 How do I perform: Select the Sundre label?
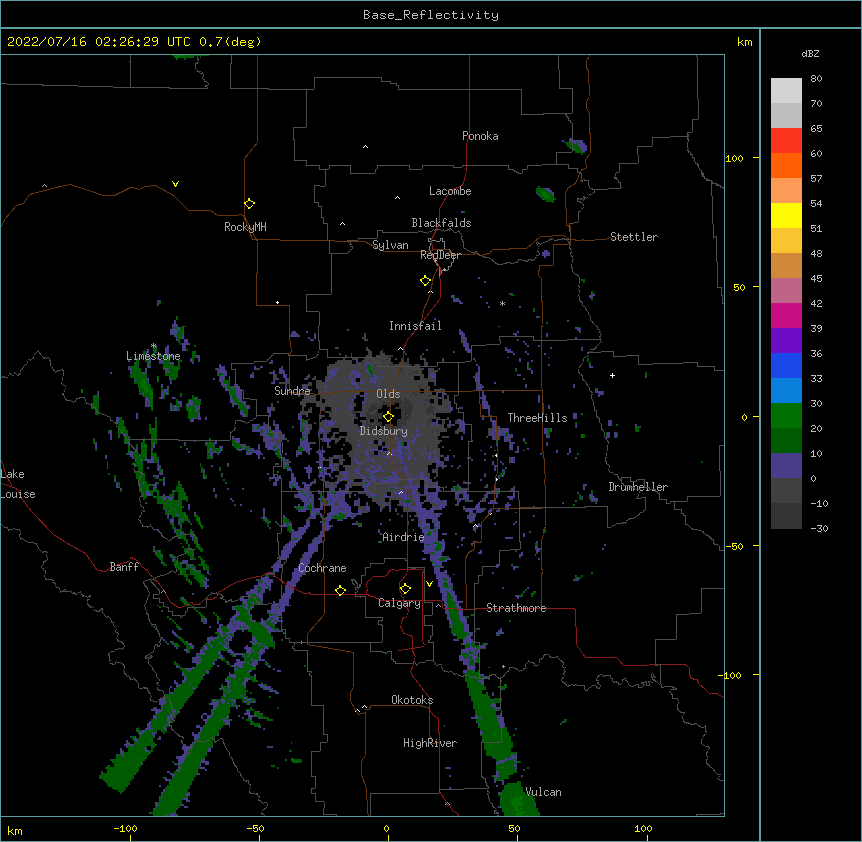tap(292, 391)
